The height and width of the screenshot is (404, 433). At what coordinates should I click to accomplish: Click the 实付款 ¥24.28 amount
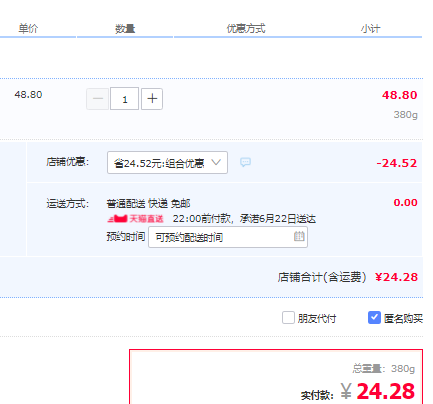[x=378, y=391]
